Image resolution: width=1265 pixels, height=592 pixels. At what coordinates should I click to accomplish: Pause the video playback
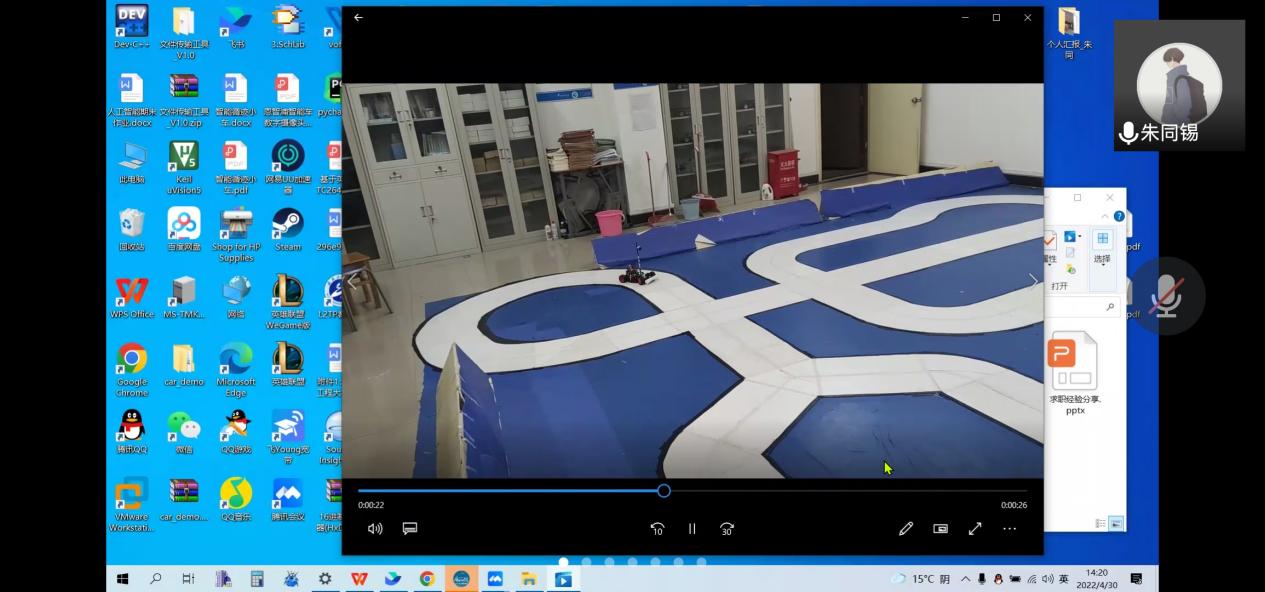691,529
